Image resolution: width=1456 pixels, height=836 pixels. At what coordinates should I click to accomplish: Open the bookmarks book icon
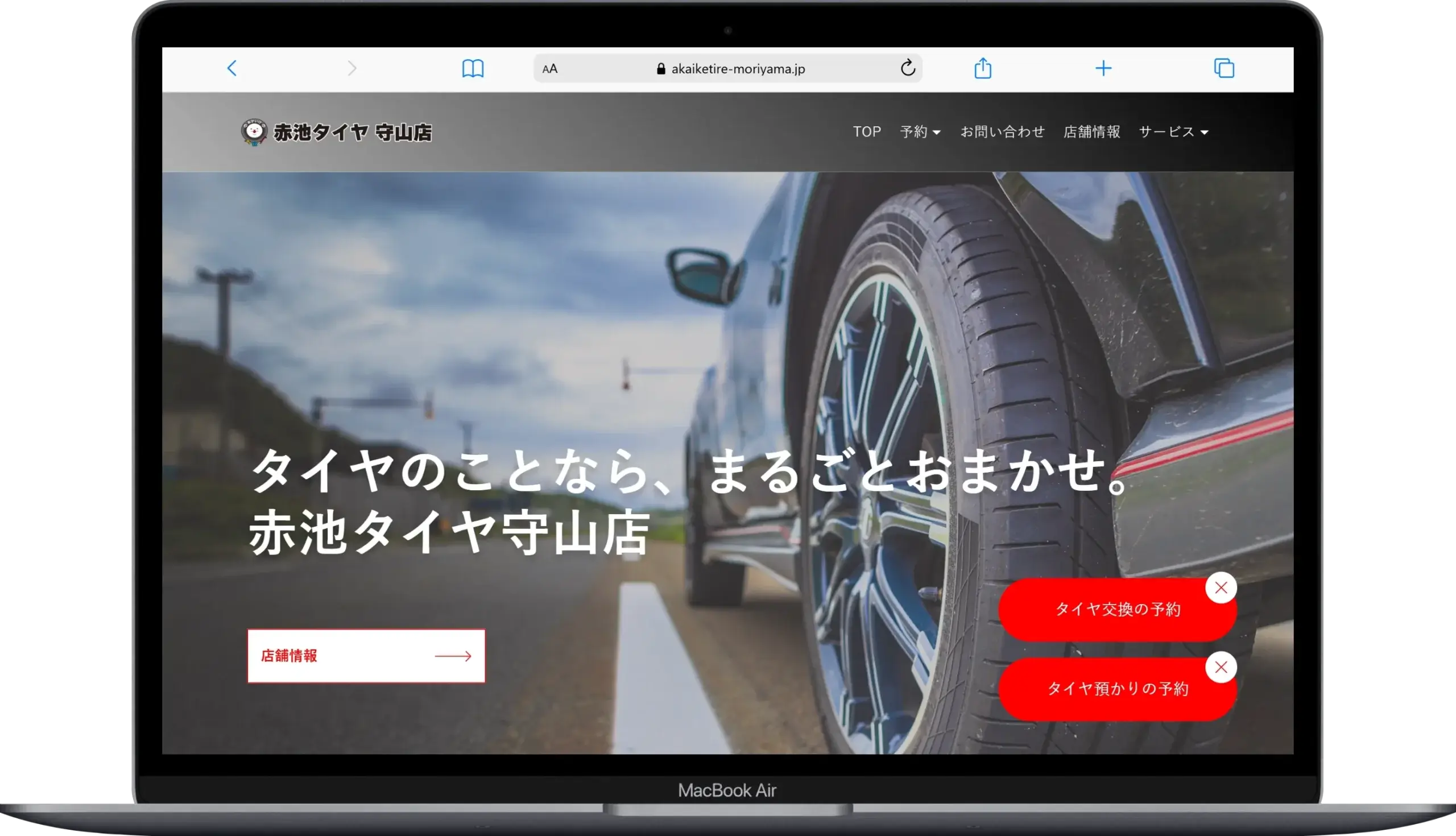click(473, 68)
